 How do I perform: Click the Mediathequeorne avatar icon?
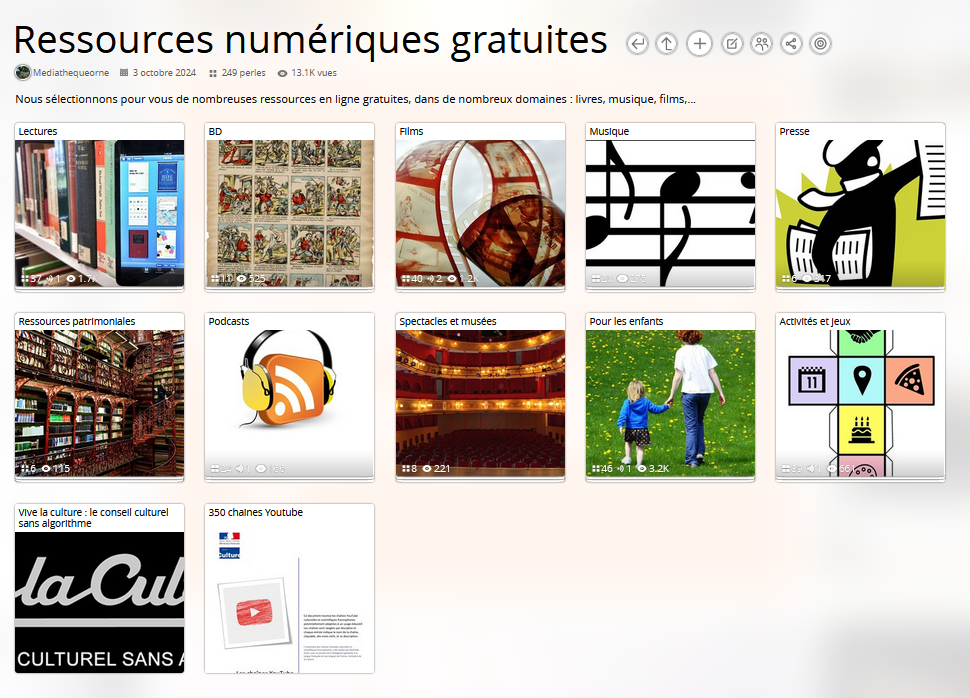pos(22,72)
